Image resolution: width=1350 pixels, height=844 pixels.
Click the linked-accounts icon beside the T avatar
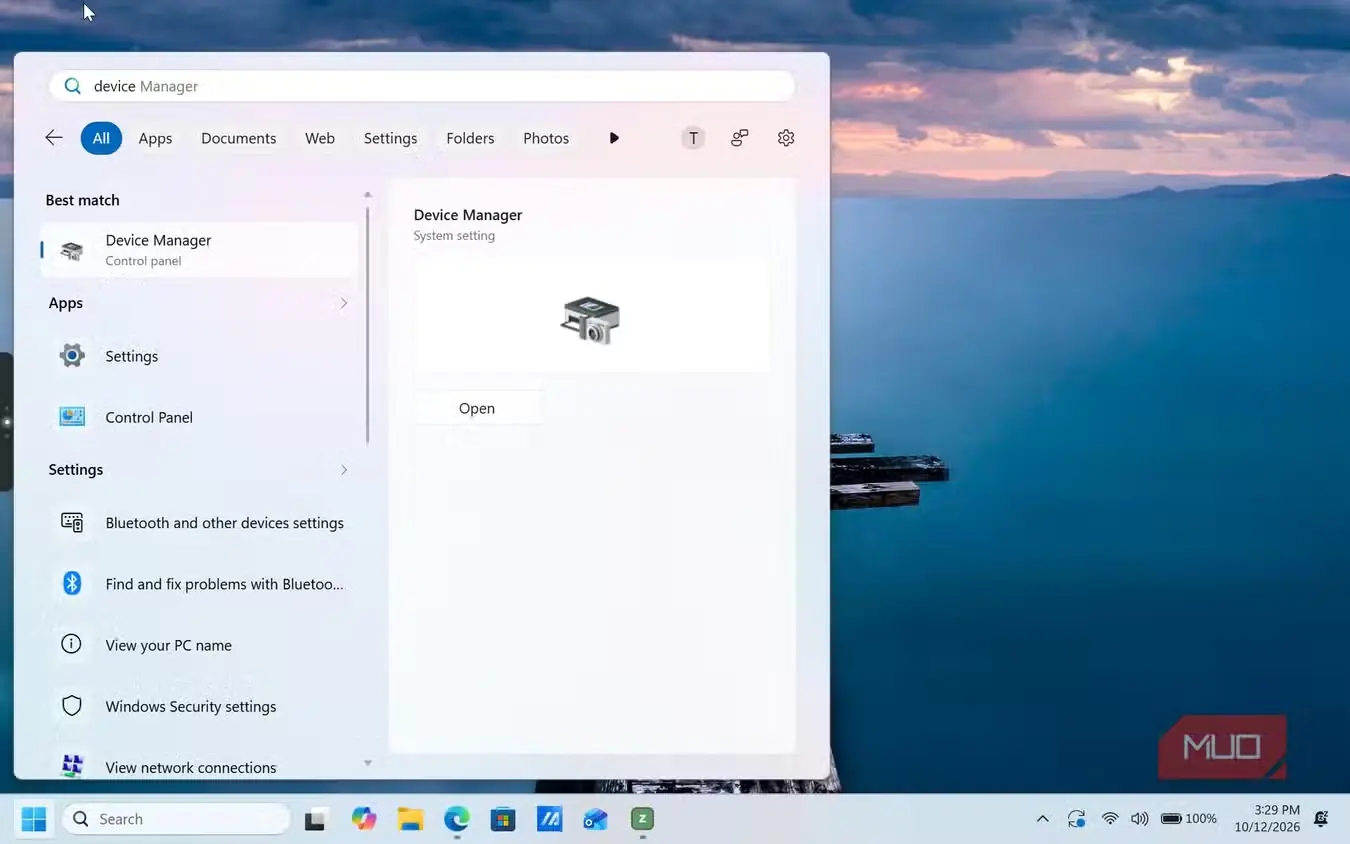740,138
